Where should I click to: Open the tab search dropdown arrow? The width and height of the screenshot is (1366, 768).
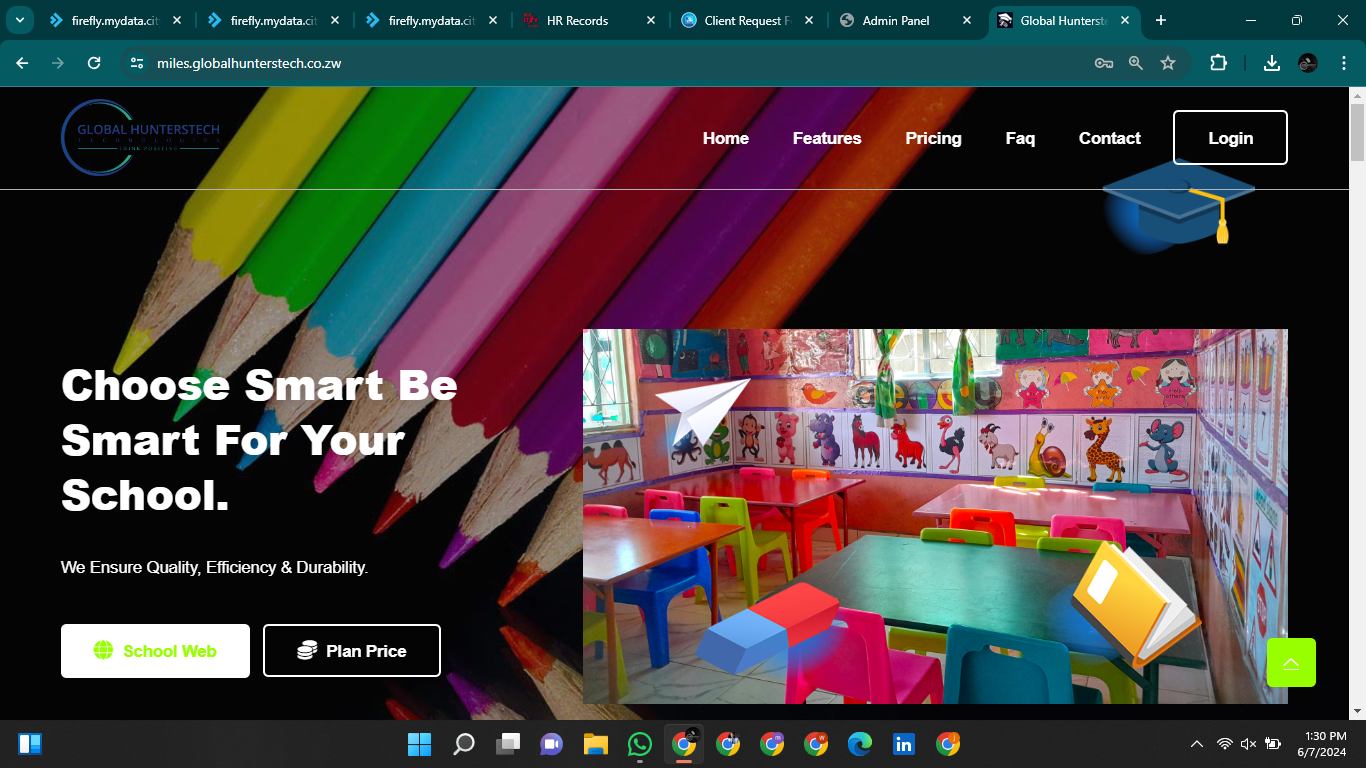point(19,20)
